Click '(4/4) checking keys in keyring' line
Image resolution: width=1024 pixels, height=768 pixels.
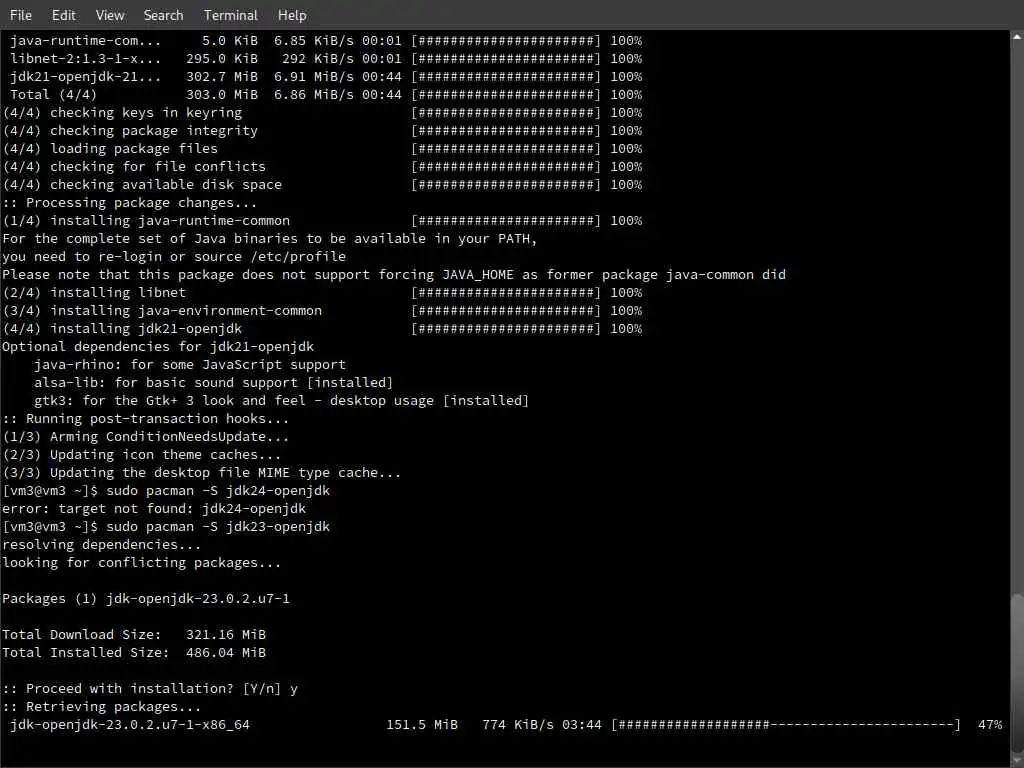pos(323,112)
